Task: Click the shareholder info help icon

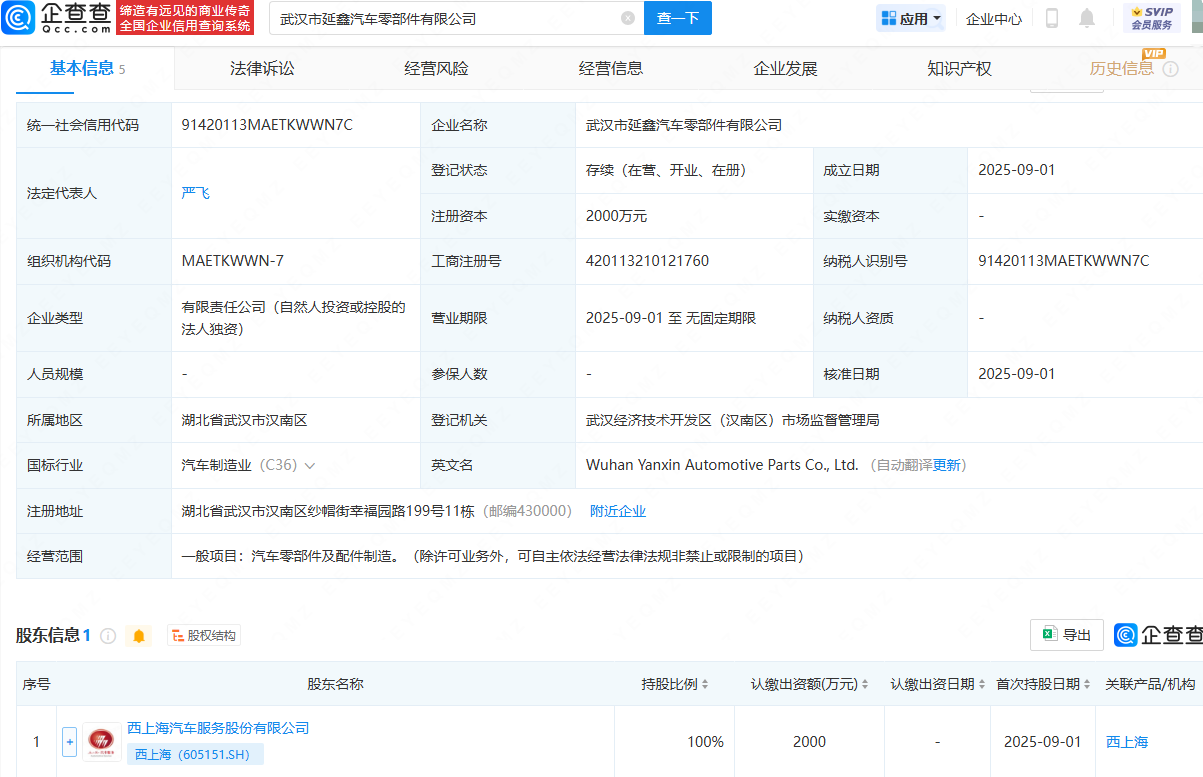Action: coord(108,636)
